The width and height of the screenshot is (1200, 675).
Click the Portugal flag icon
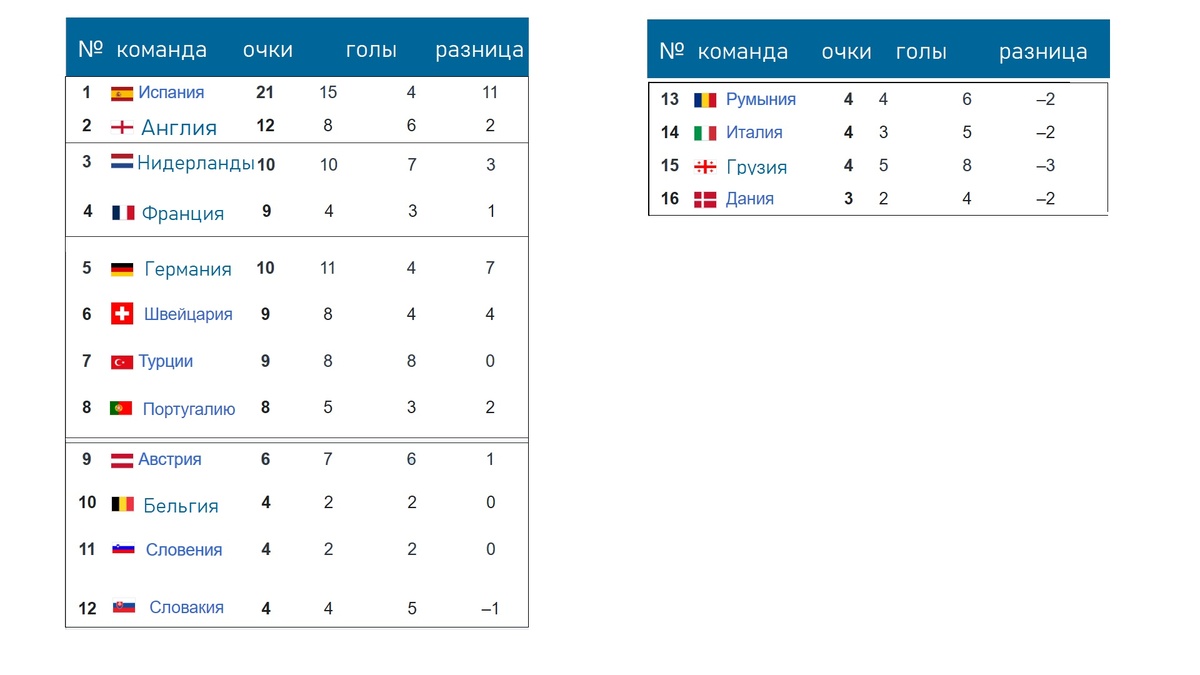(122, 408)
